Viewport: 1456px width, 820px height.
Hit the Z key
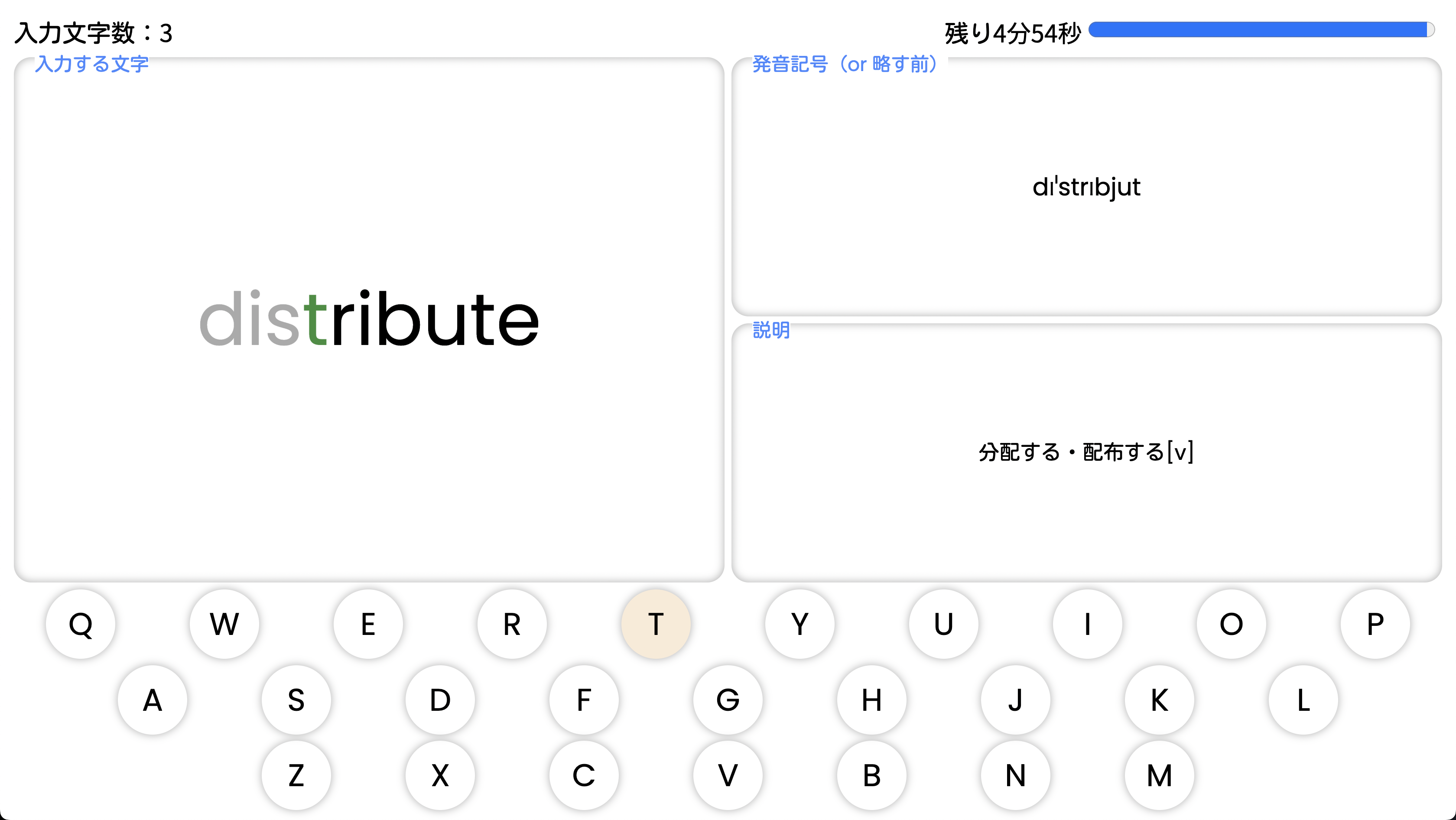click(296, 775)
